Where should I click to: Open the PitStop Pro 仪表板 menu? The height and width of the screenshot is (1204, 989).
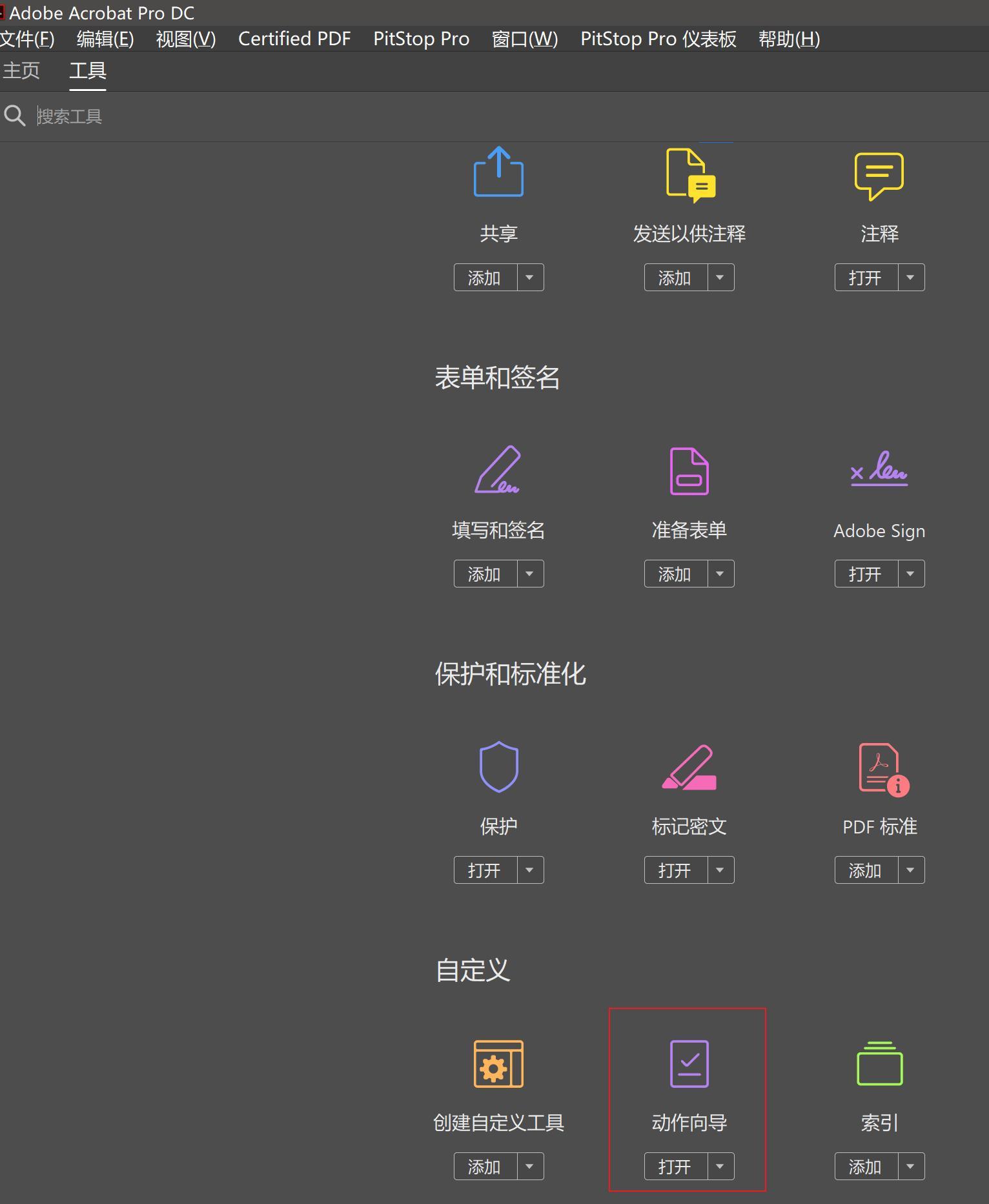[x=658, y=39]
